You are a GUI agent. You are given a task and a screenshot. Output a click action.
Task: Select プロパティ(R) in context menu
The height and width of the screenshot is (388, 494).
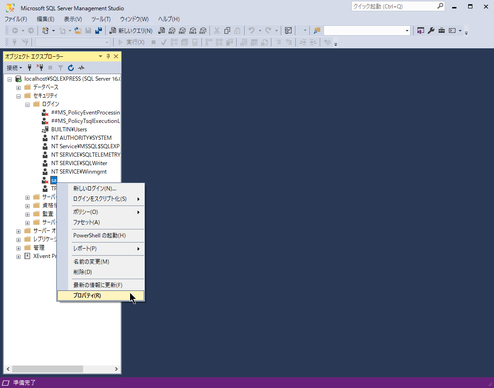[101, 296]
